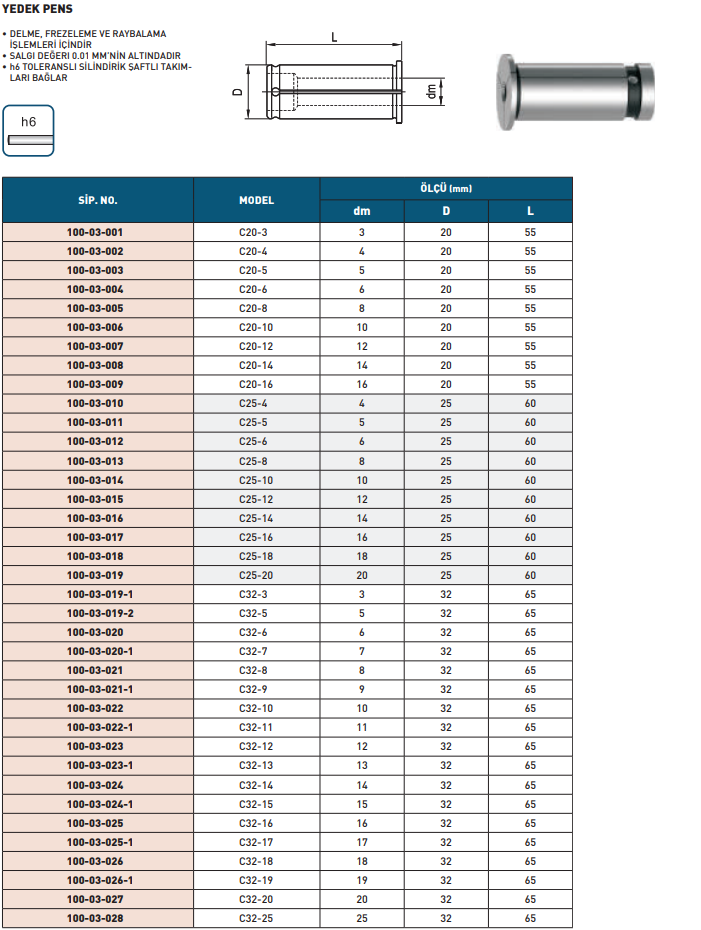Select order number 100-03-028
Image resolution: width=701 pixels, height=930 pixels.
click(97, 918)
